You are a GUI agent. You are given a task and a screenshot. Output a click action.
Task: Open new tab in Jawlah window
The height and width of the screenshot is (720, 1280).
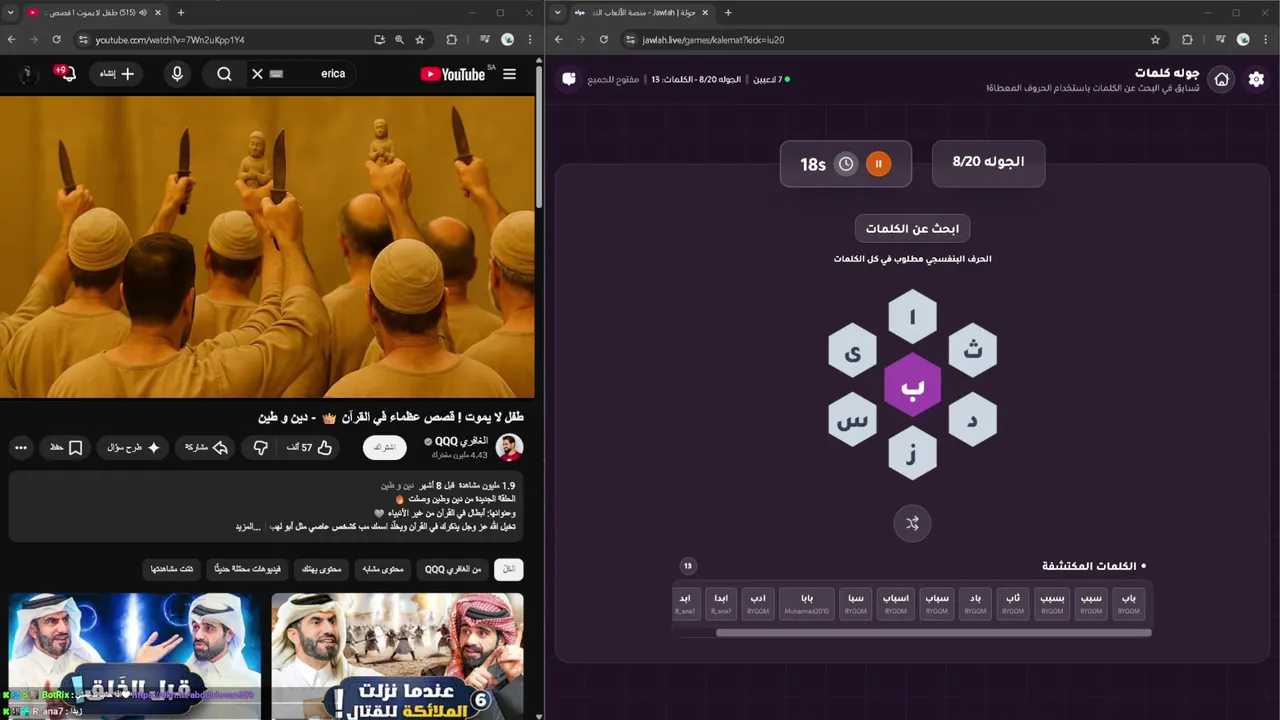pos(728,13)
